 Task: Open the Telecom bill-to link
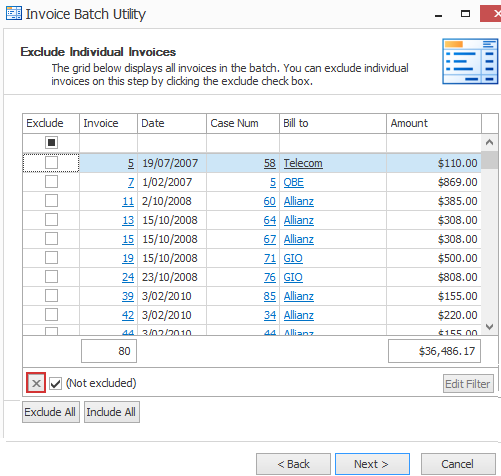(303, 163)
